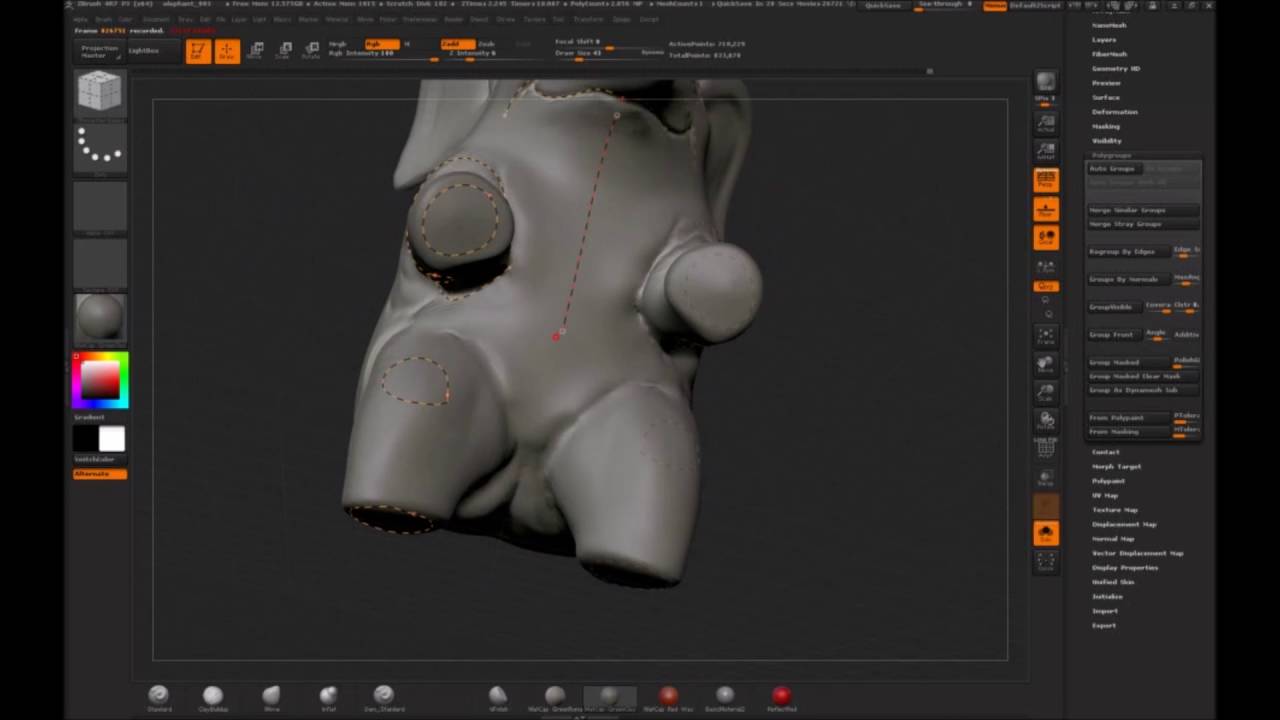Toggle the Xyz rotation mode button
1280x720 pixels.
(x=1045, y=286)
